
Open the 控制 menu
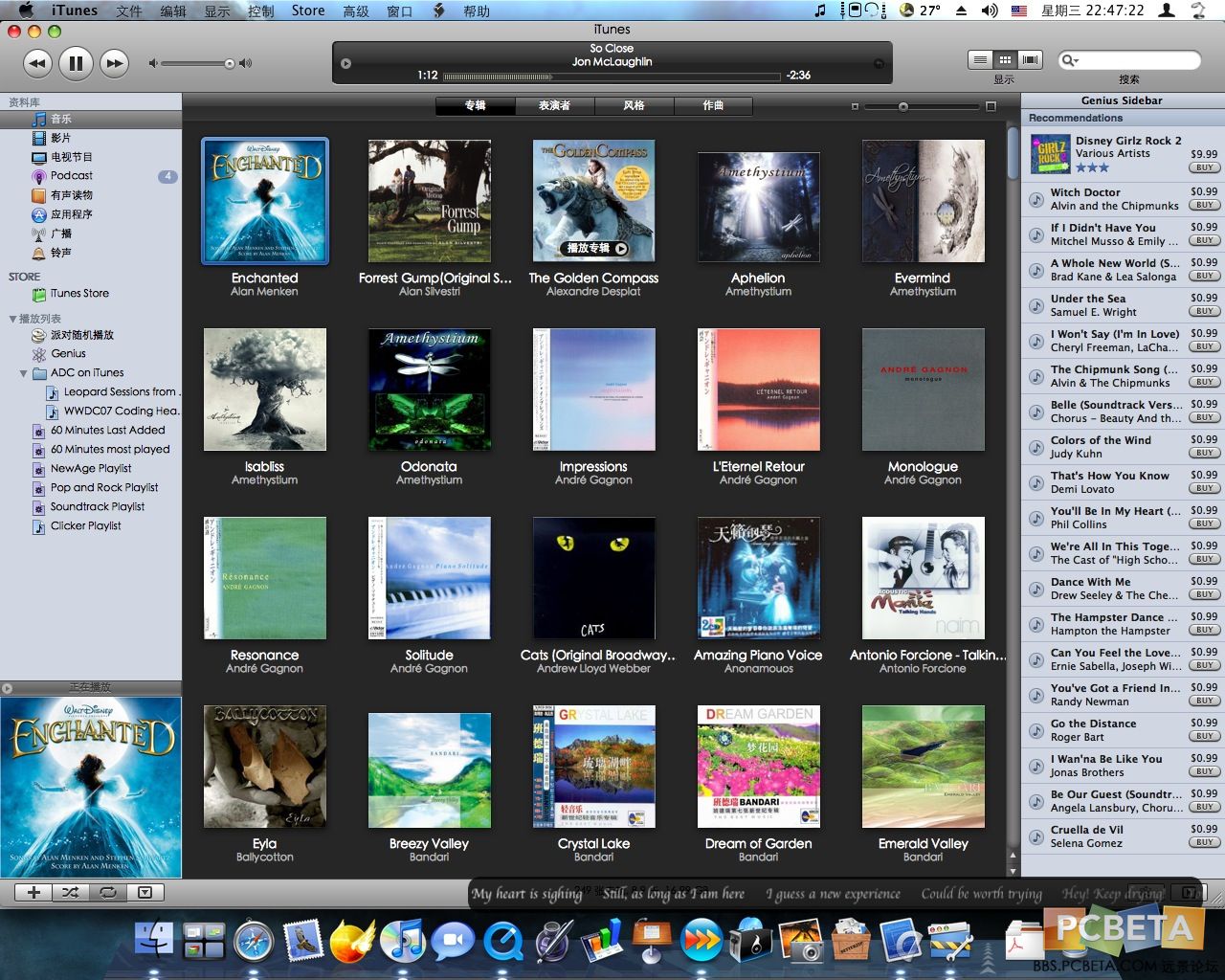tap(260, 11)
